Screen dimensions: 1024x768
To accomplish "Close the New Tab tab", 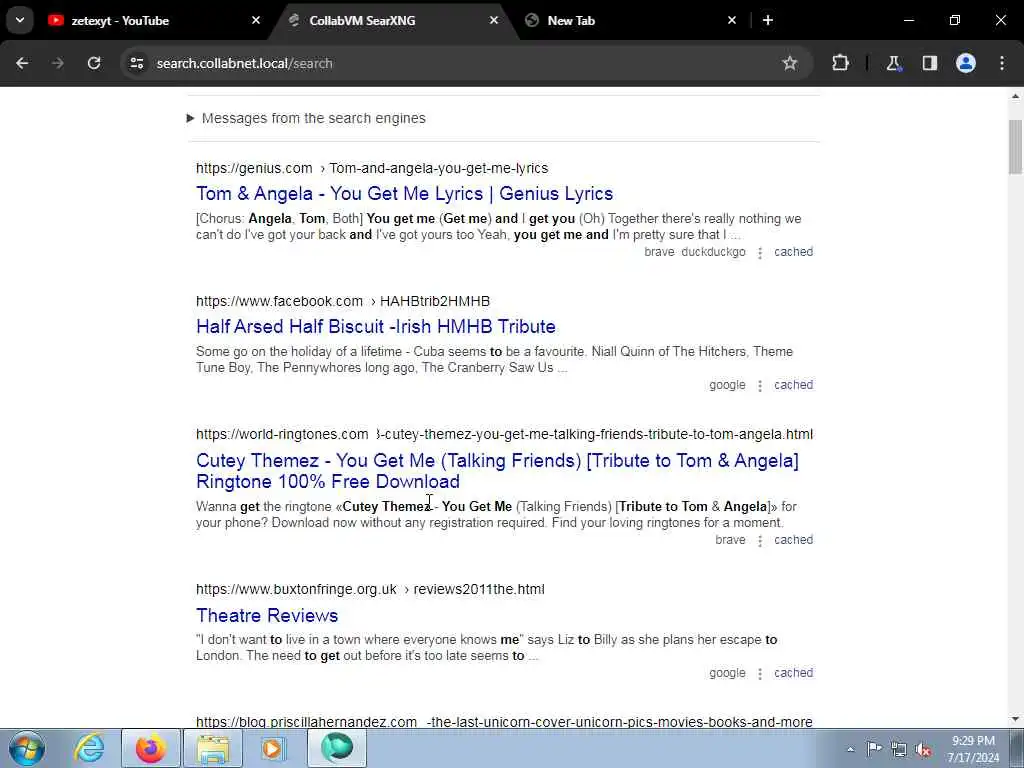I will 731,20.
